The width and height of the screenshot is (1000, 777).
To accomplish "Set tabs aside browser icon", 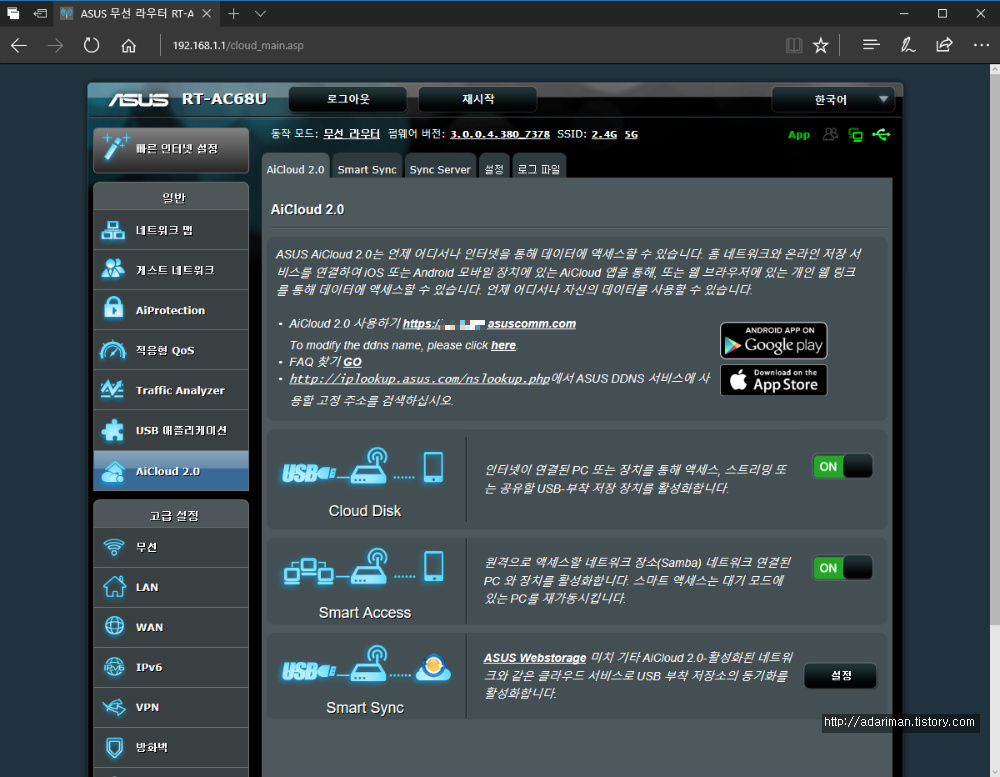I will point(40,13).
